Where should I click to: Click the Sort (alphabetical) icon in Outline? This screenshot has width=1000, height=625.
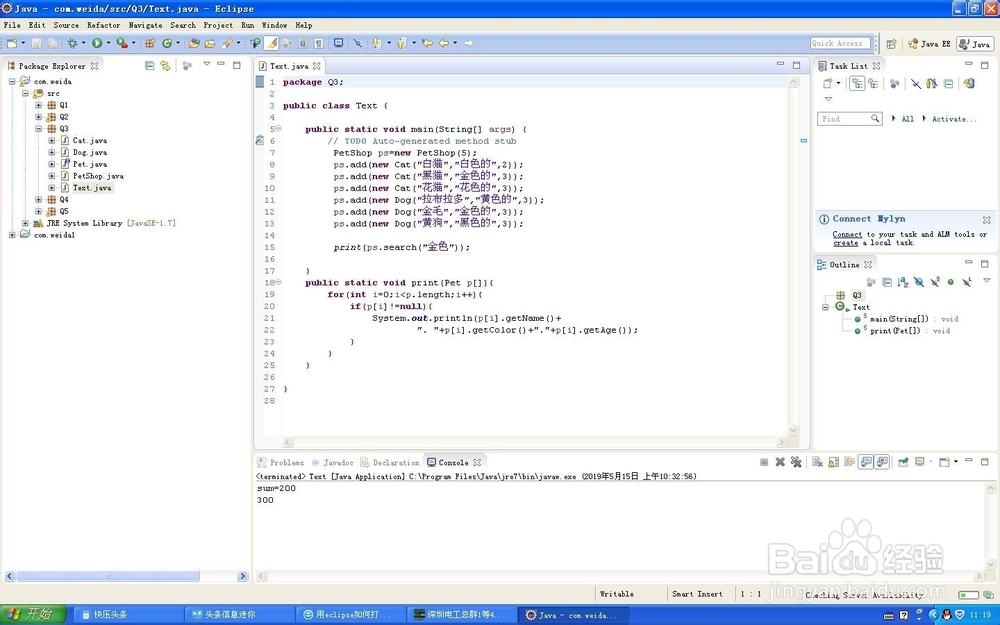coord(902,282)
